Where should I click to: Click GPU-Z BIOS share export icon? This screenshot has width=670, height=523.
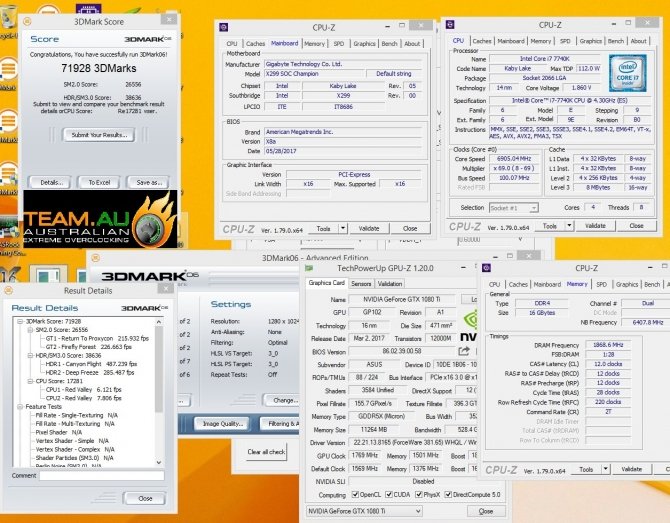coord(464,351)
